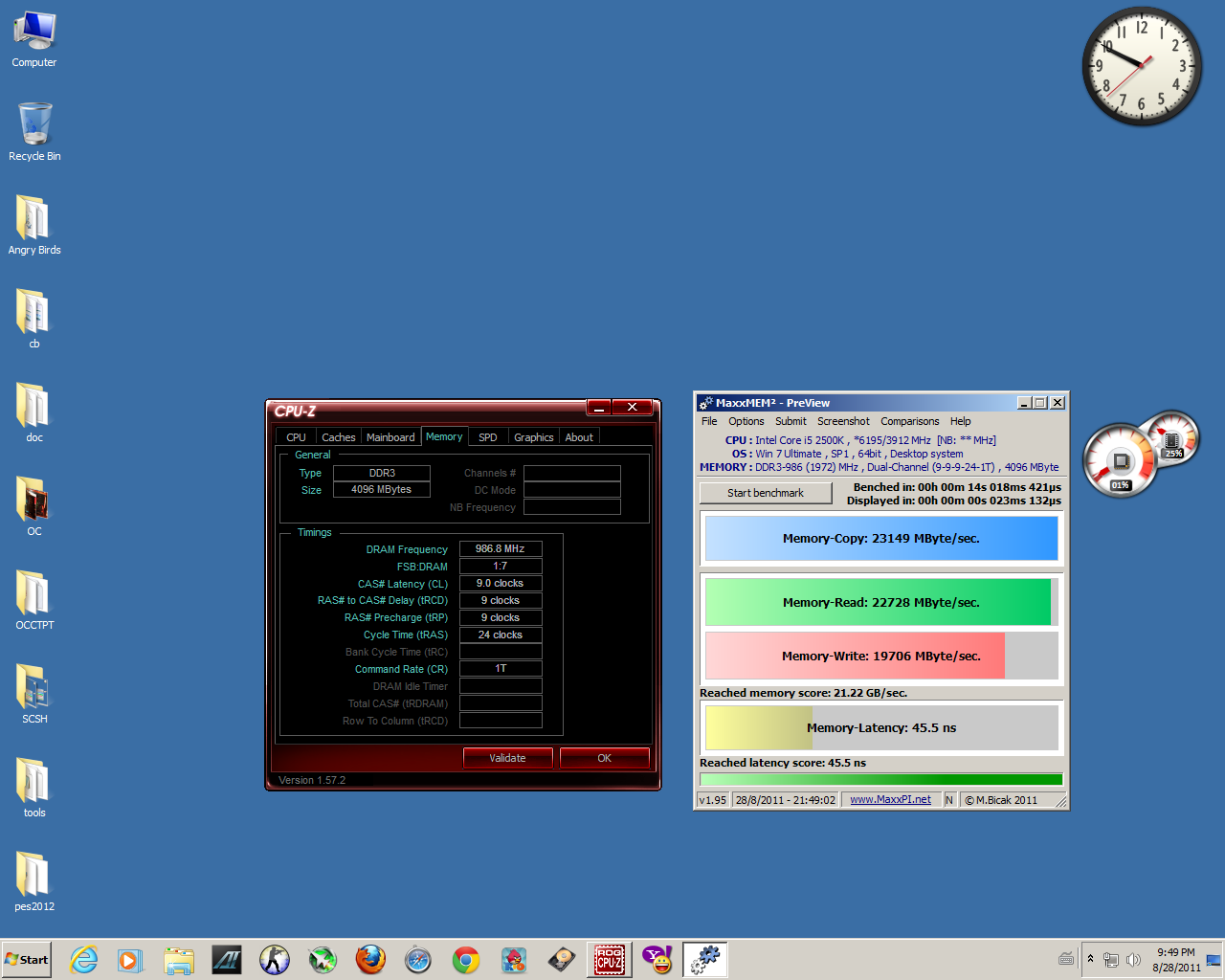
Task: Open the File menu in MaxxMEM
Action: [x=709, y=421]
